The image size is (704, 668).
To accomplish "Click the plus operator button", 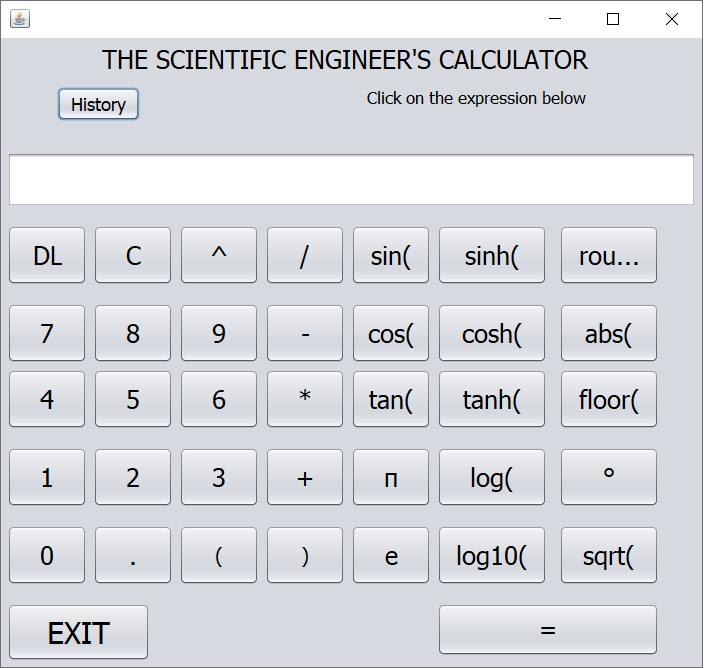I will pos(305,477).
